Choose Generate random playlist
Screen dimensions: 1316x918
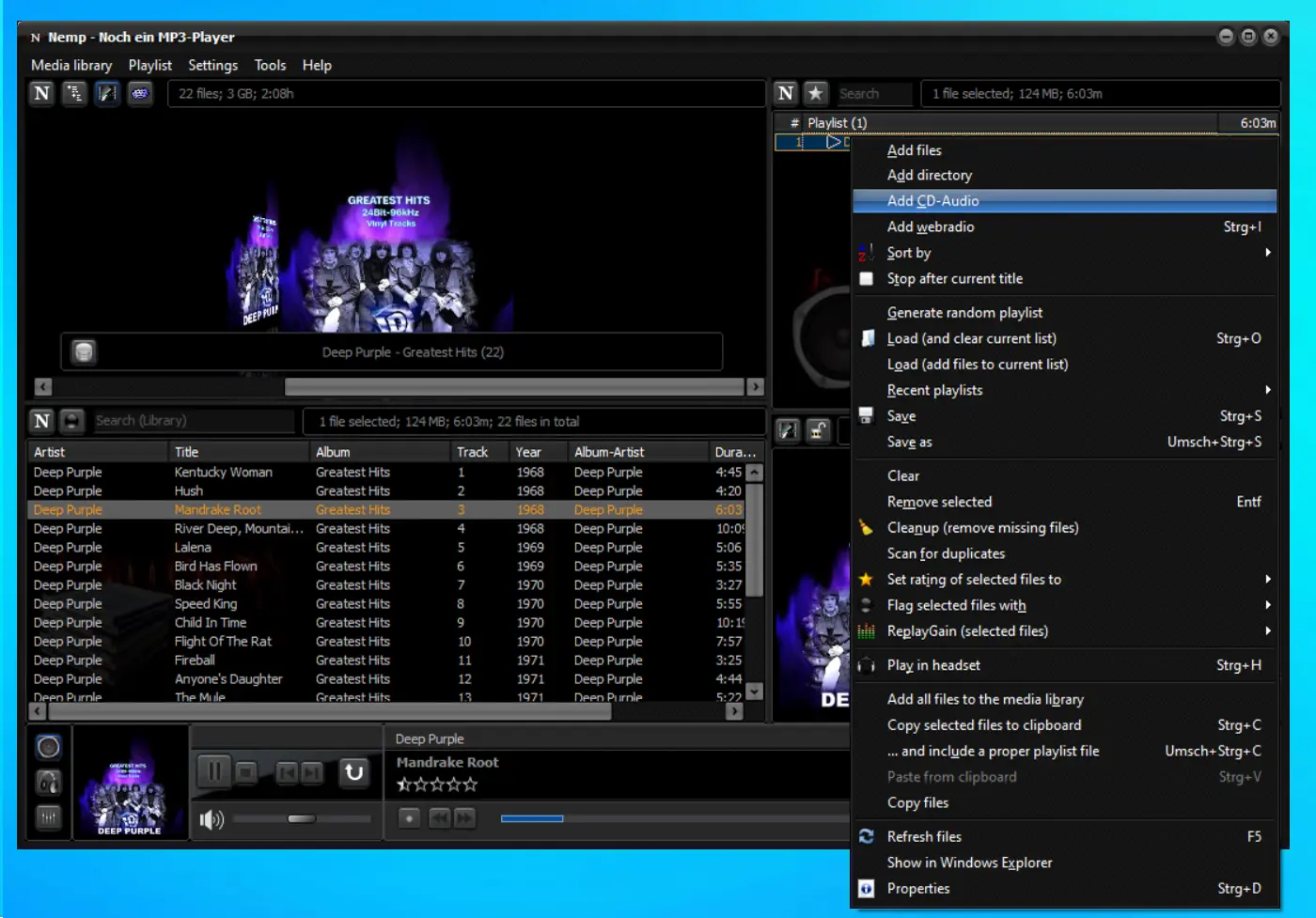pos(1065,313)
